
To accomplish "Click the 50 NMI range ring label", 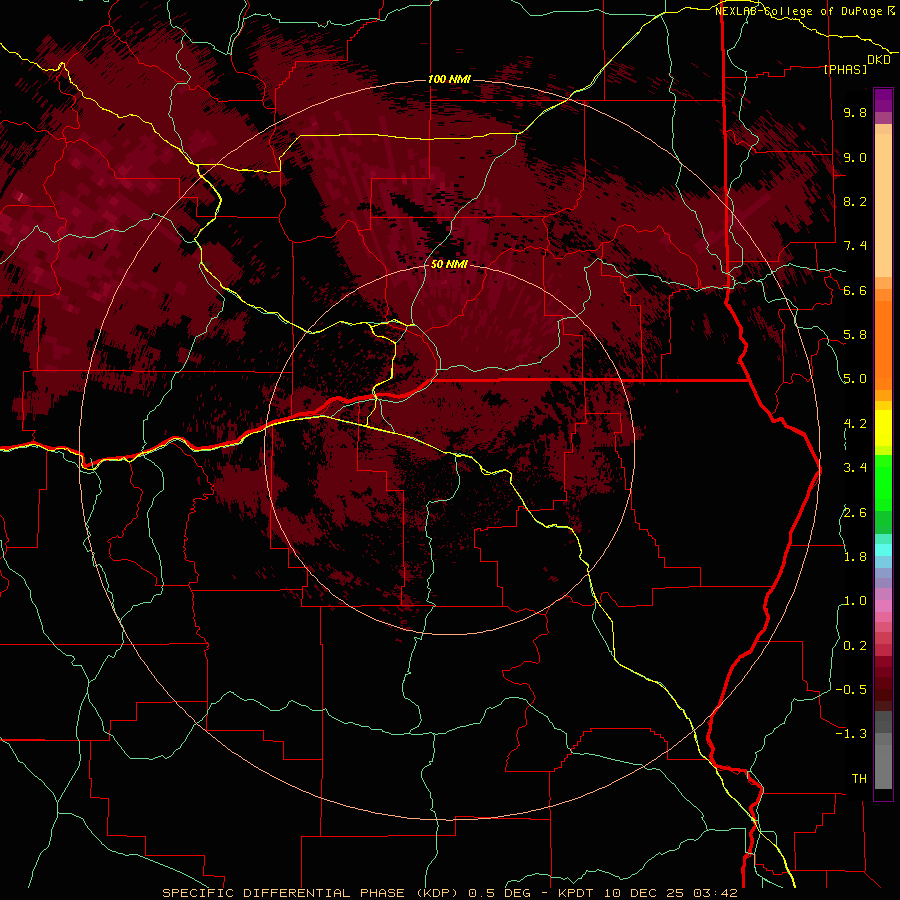I will coord(449,264).
